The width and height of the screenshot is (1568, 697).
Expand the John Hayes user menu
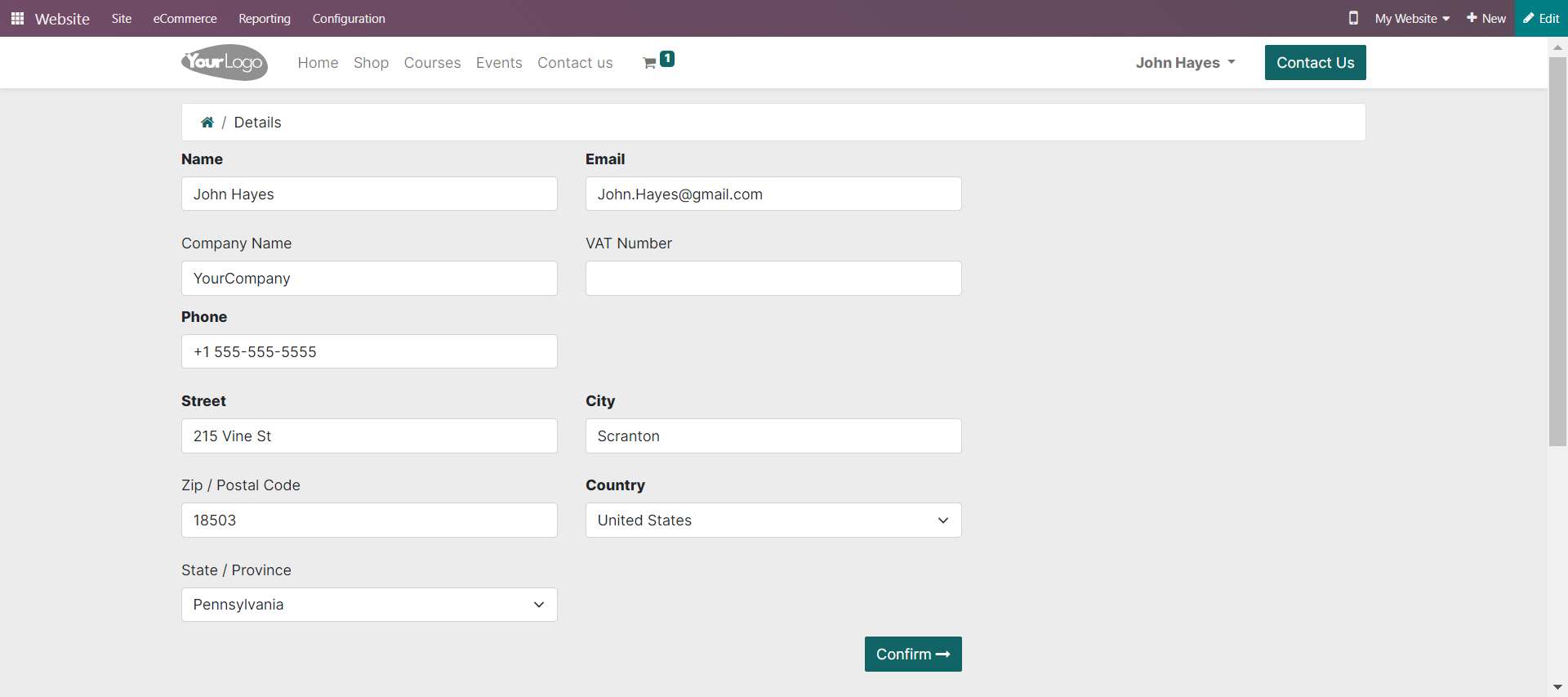tap(1185, 63)
